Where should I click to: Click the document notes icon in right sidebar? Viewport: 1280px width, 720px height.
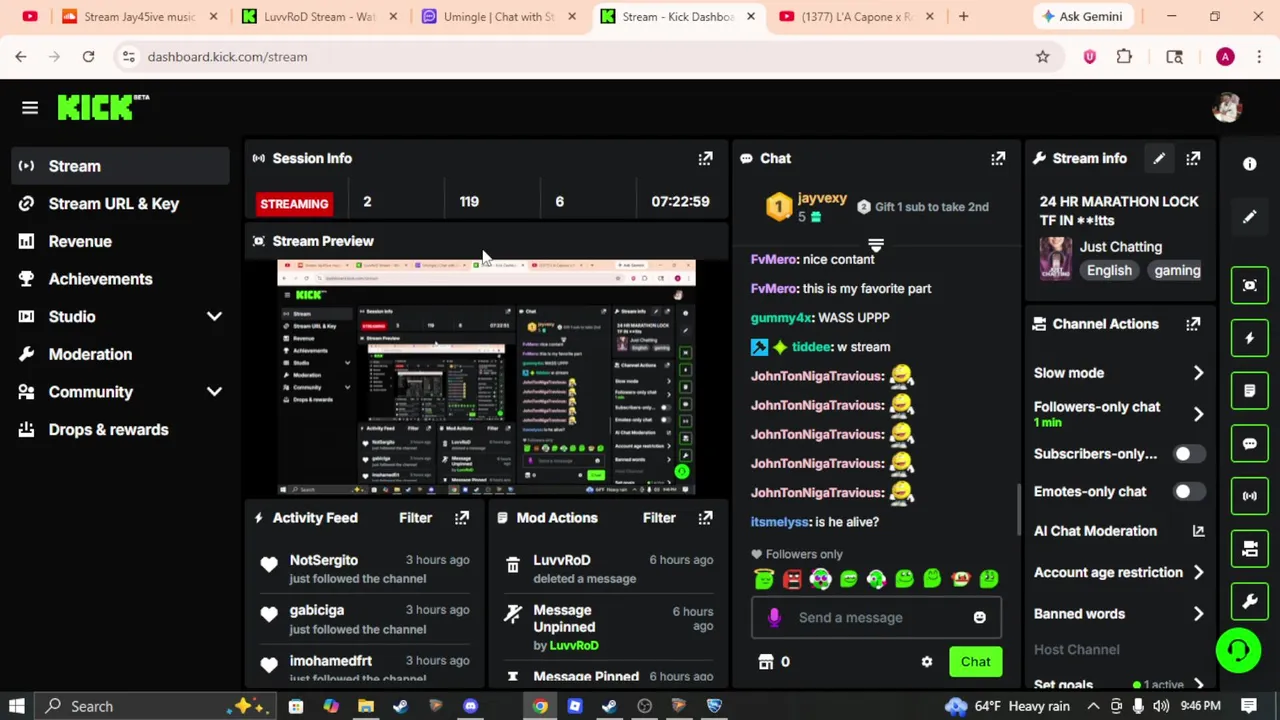[x=1250, y=391]
